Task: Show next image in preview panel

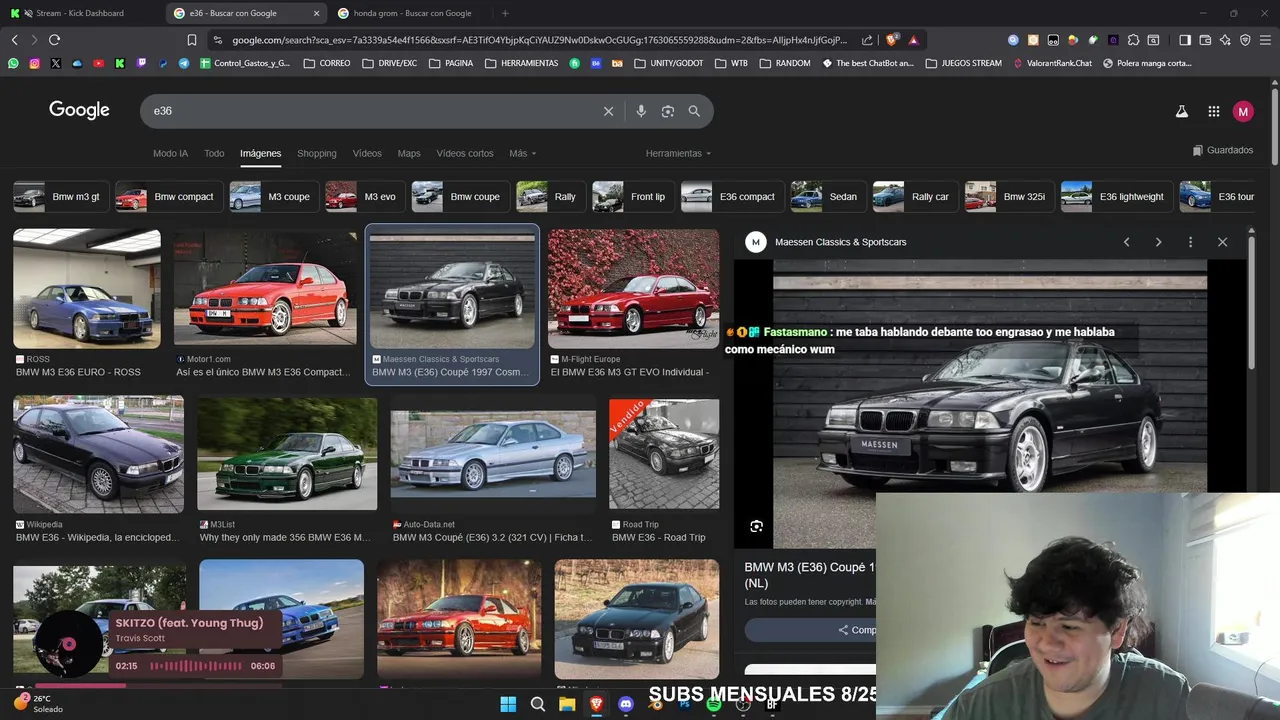Action: coord(1158,242)
